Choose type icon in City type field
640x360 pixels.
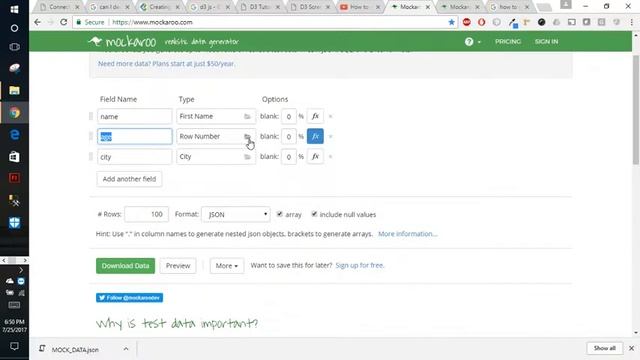click(247, 157)
